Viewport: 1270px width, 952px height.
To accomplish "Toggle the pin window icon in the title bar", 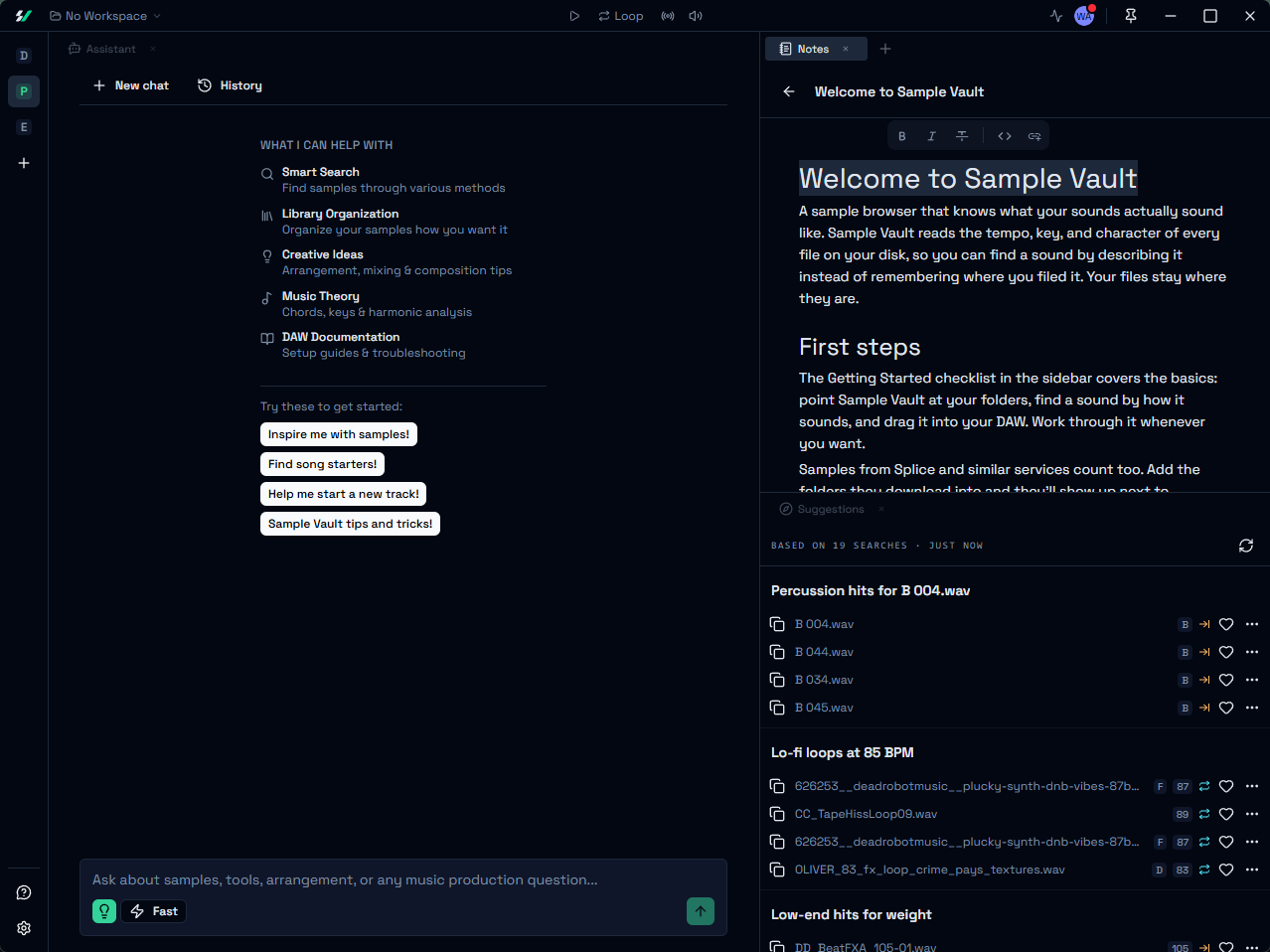I will (x=1131, y=16).
